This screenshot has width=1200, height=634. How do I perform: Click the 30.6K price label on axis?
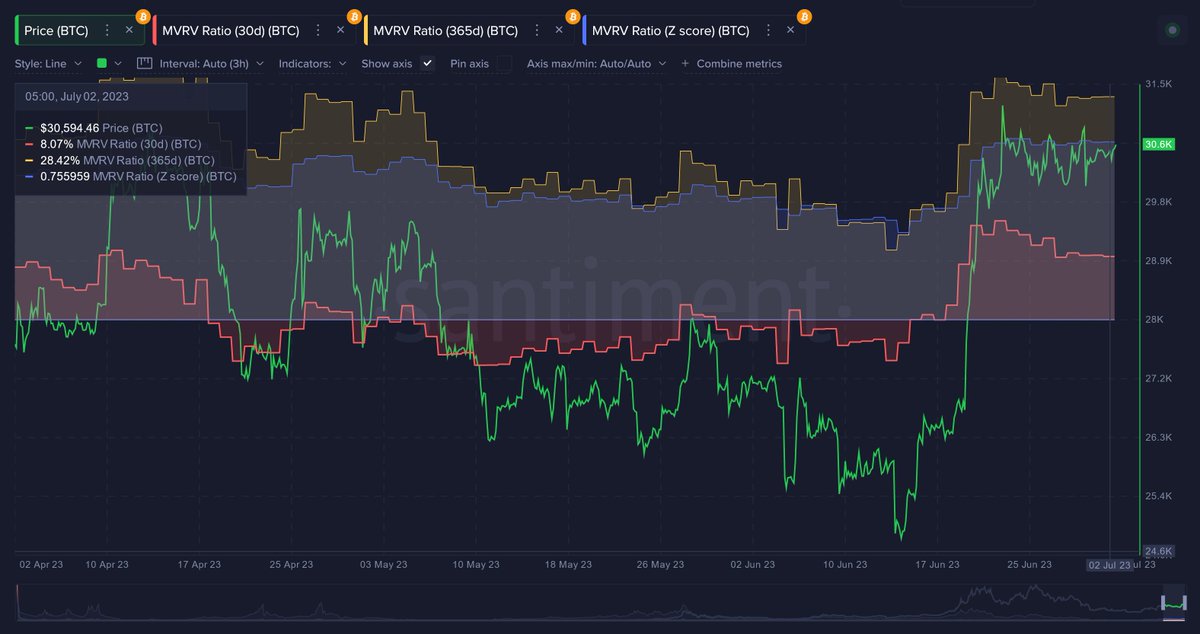(x=1158, y=144)
